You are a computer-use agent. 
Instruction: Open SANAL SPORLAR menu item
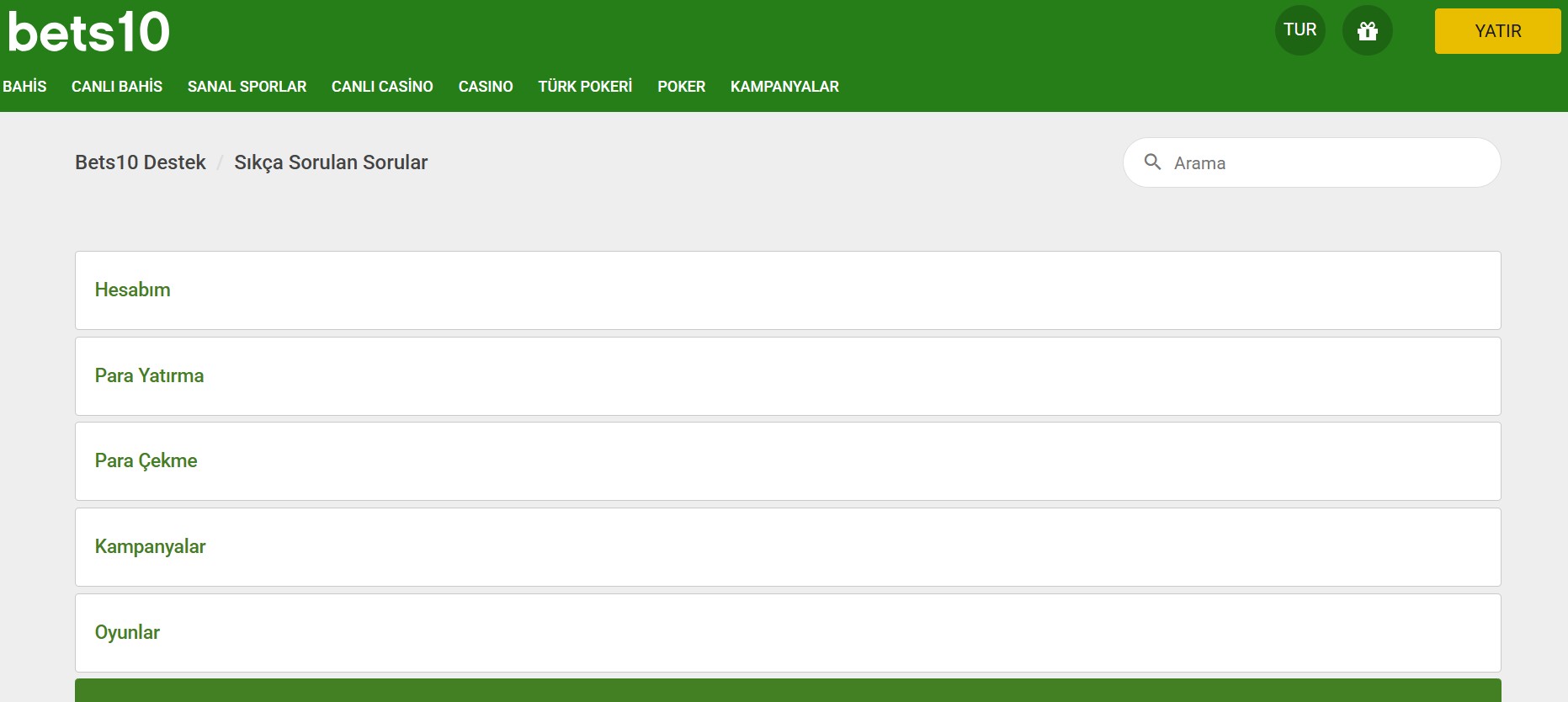tap(247, 87)
